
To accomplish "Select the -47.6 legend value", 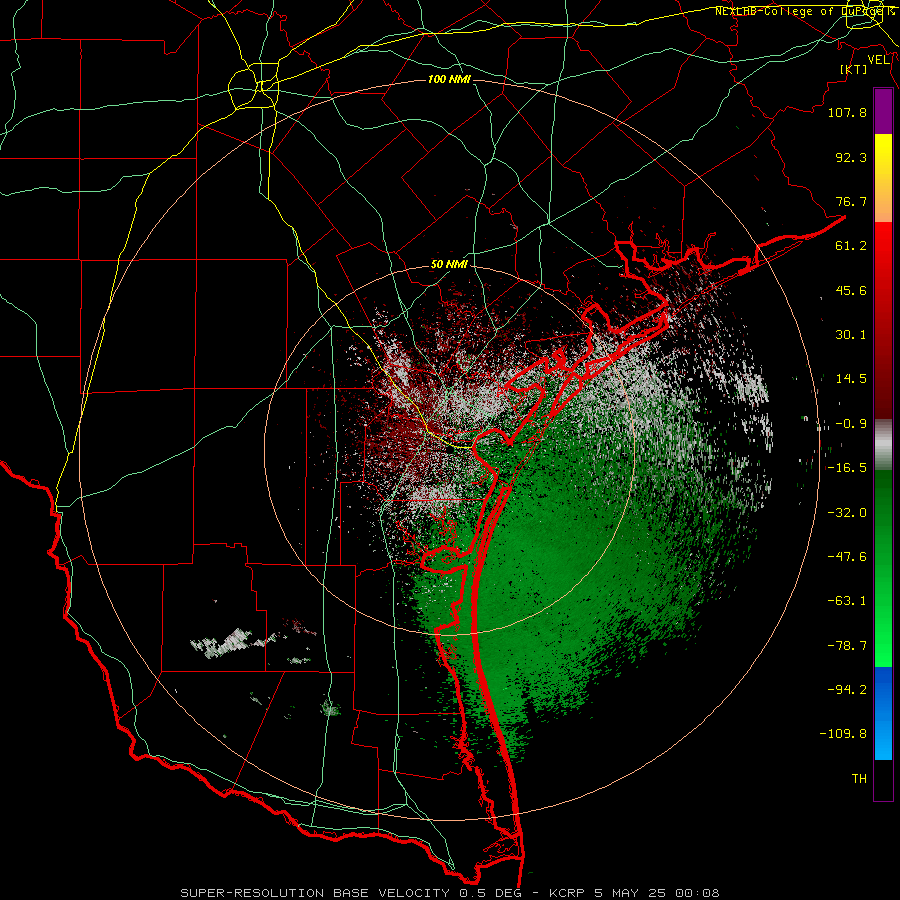I will coord(847,557).
